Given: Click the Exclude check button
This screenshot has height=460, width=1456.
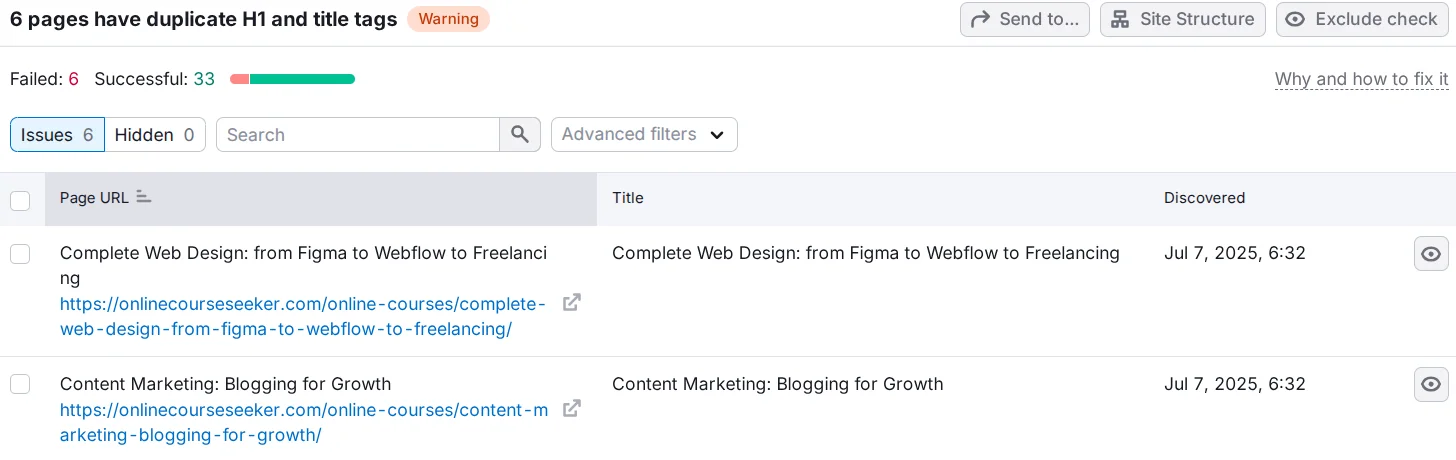Looking at the screenshot, I should (1362, 19).
